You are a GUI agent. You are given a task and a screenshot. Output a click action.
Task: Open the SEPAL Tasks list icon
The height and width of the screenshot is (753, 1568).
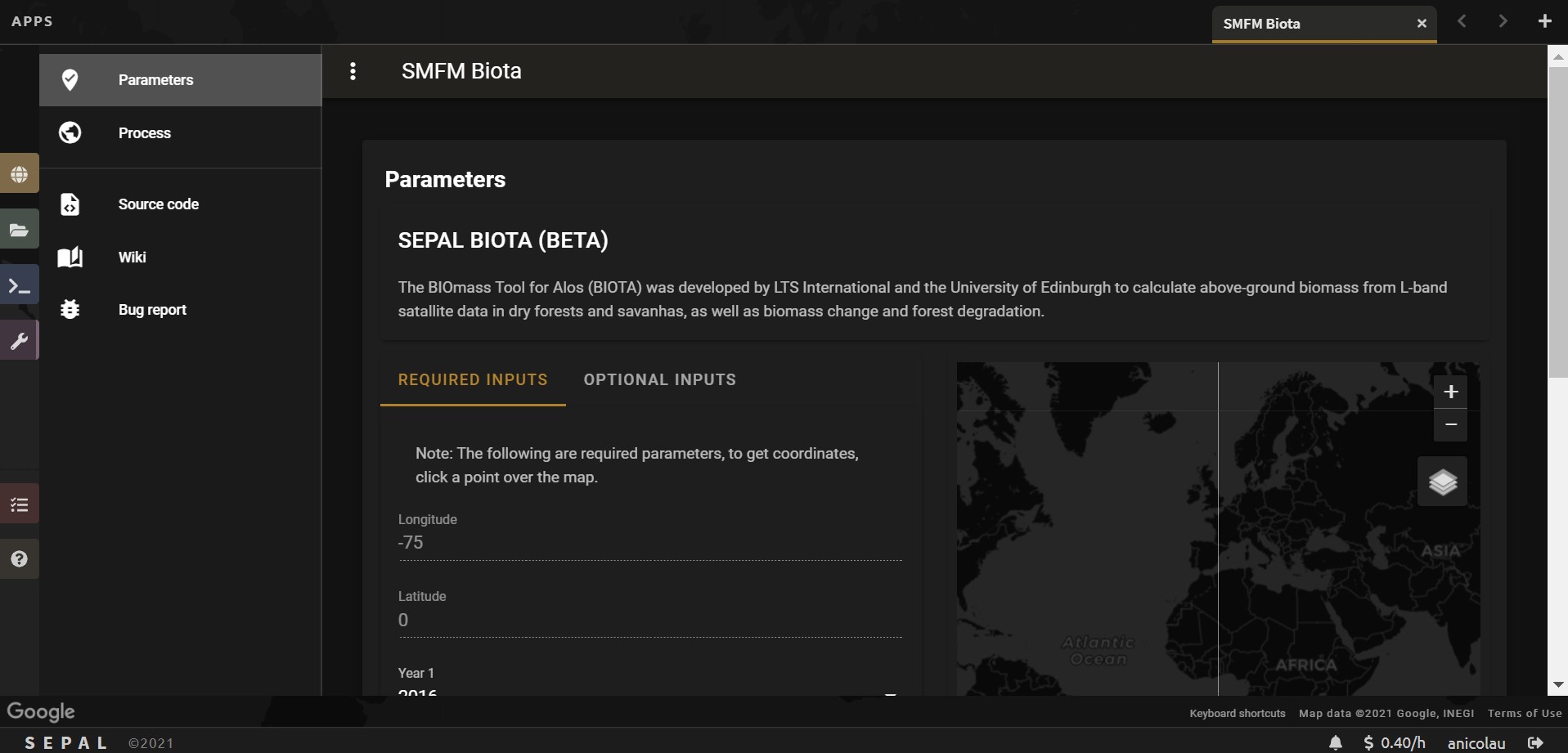(20, 504)
